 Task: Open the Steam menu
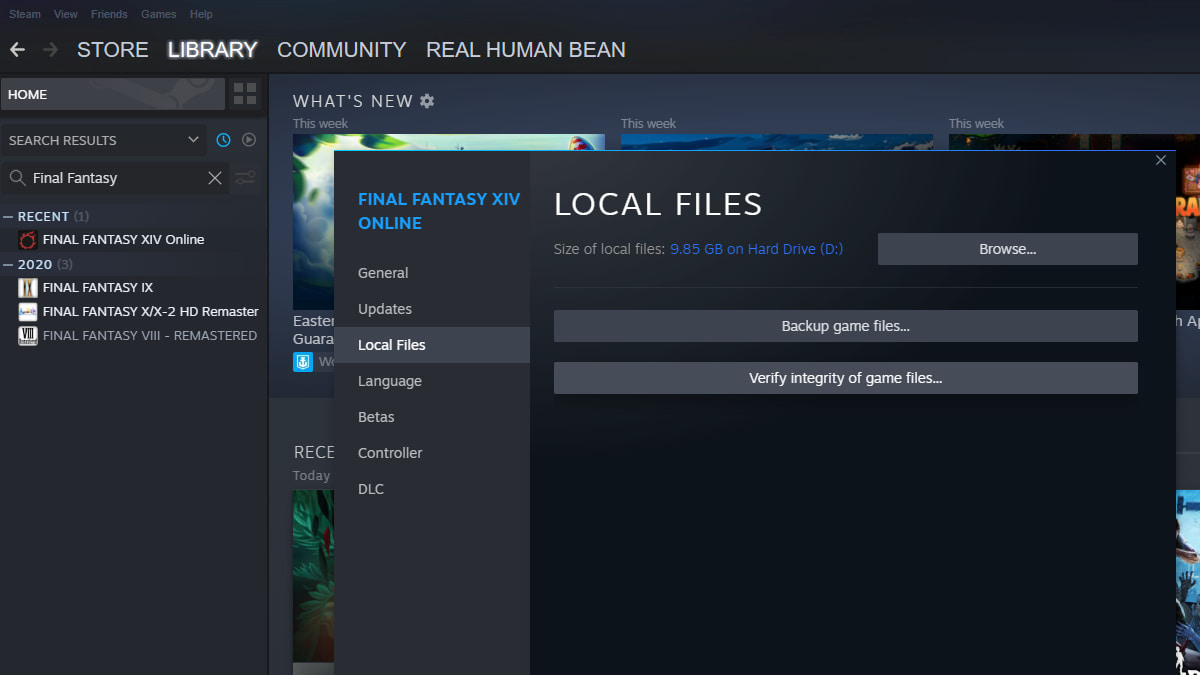[x=24, y=14]
